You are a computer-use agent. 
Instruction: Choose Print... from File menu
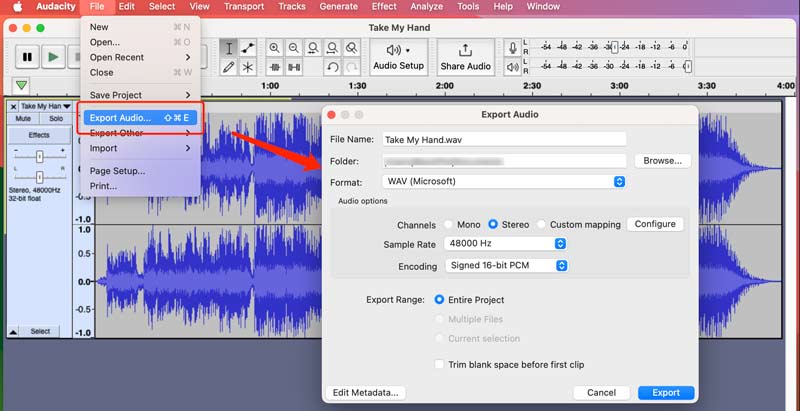point(140,186)
